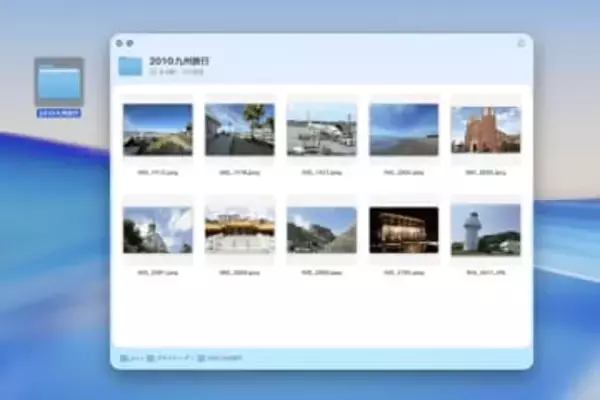The width and height of the screenshot is (600, 400).
Task: Select the temple gate photo thumbnail
Action: pyautogui.click(x=240, y=230)
